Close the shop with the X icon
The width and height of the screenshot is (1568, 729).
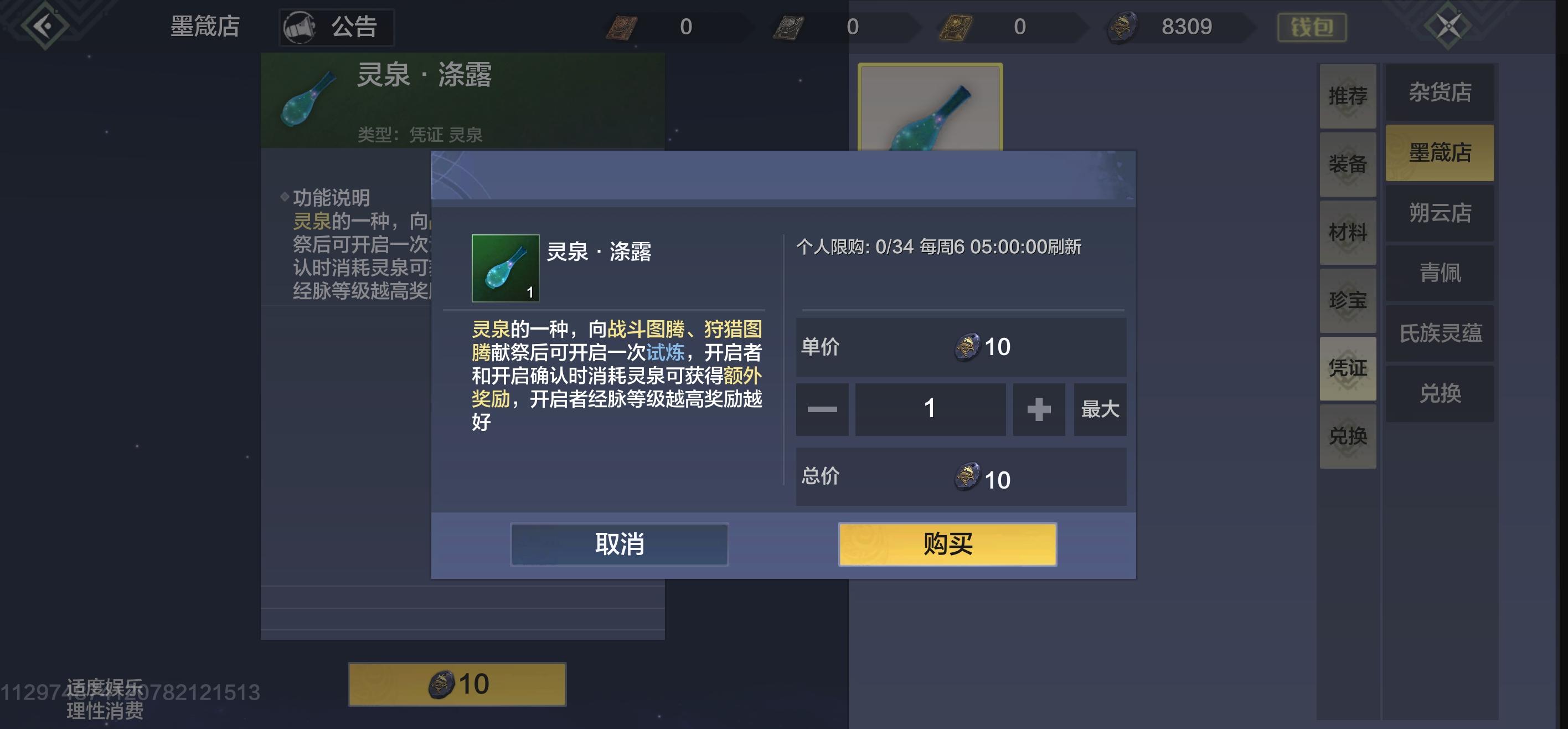1449,26
